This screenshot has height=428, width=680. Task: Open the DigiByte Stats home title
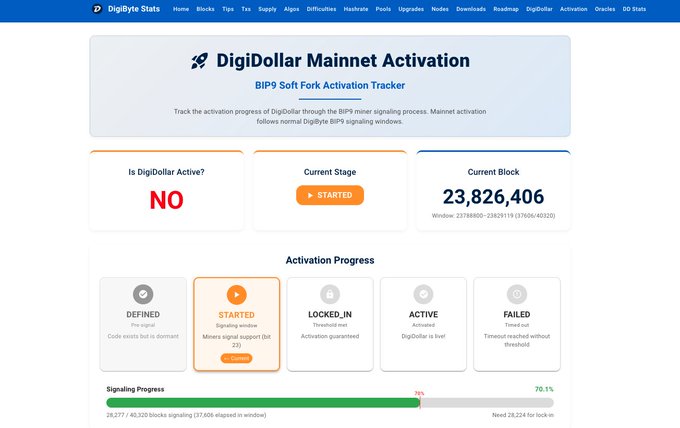pos(134,9)
